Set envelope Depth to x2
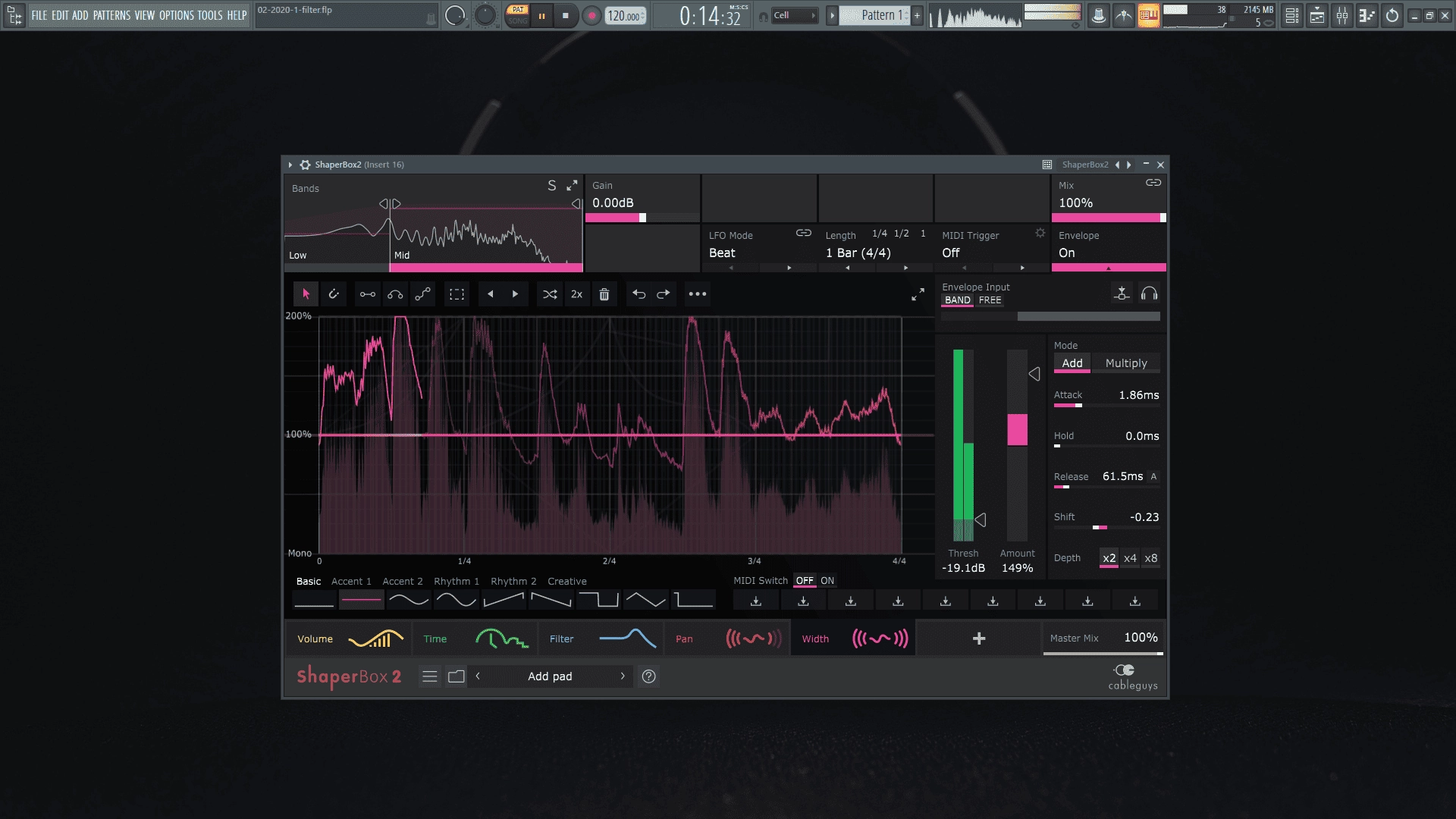 pos(1109,558)
